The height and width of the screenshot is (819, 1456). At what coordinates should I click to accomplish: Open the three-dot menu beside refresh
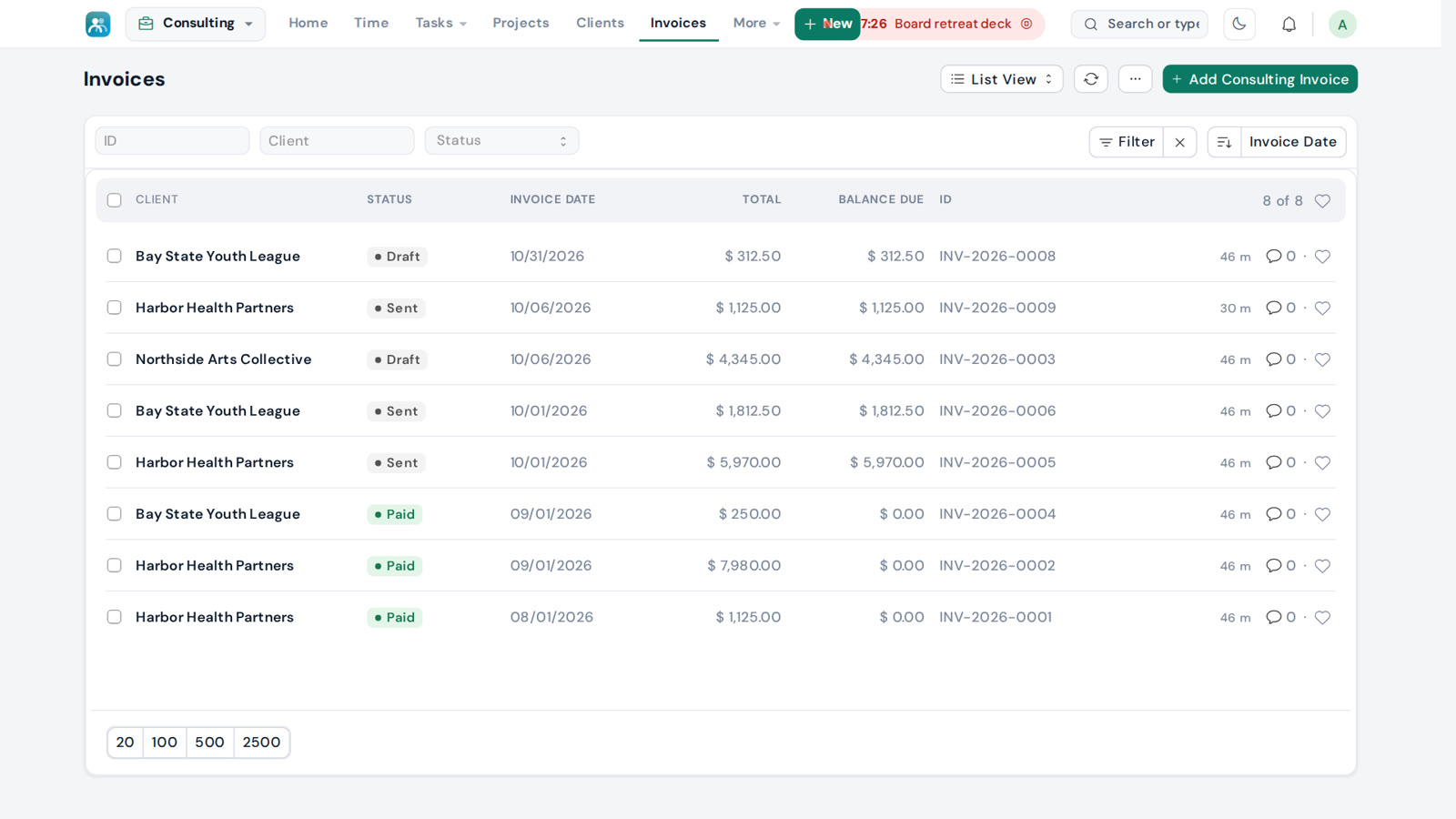(1135, 79)
